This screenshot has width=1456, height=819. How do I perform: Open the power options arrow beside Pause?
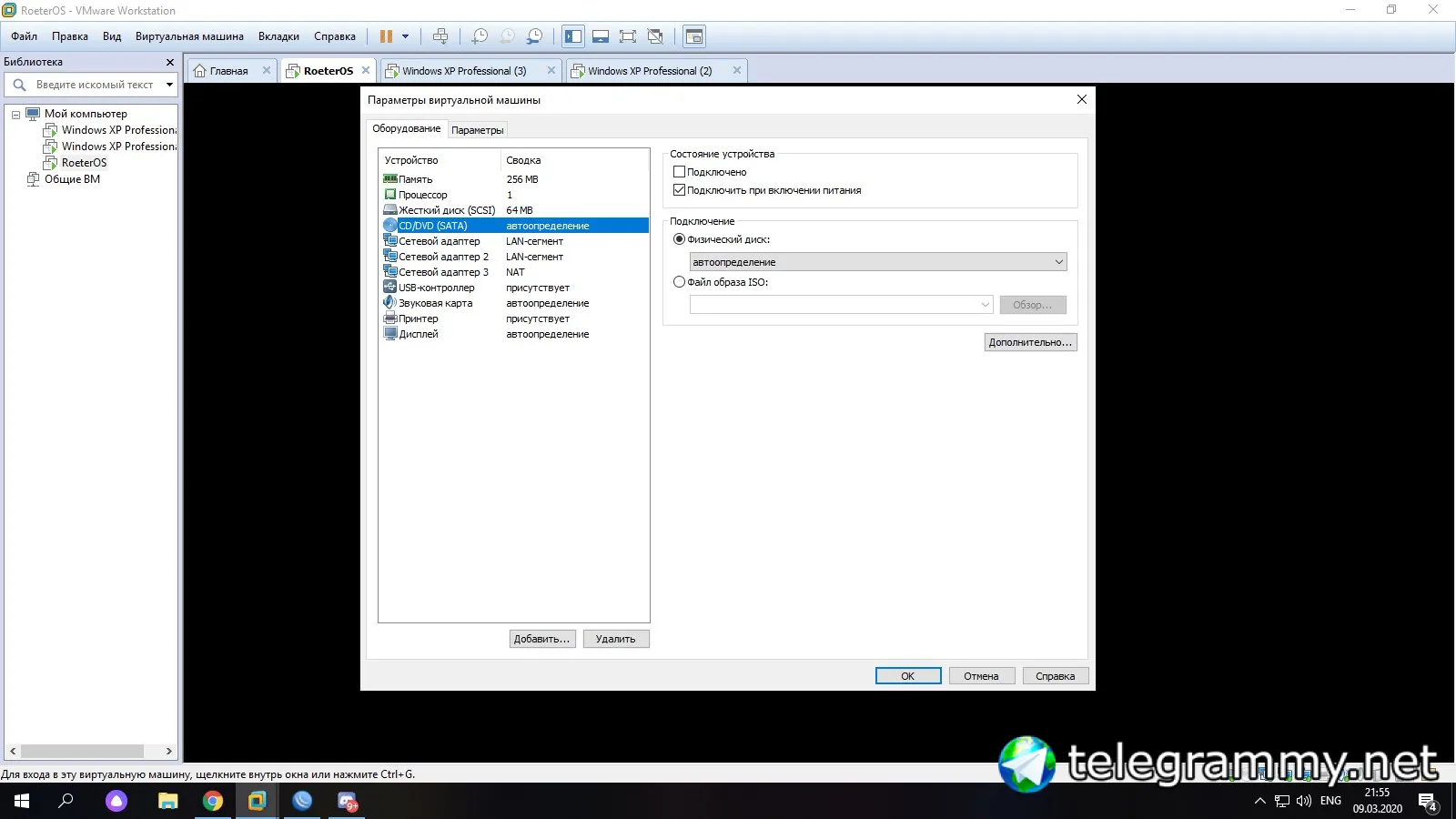coord(406,36)
